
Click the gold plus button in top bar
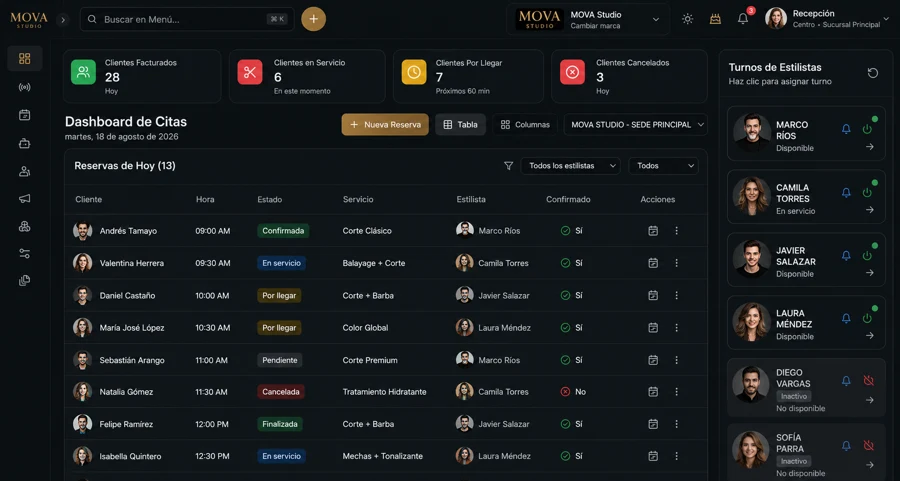coord(313,19)
